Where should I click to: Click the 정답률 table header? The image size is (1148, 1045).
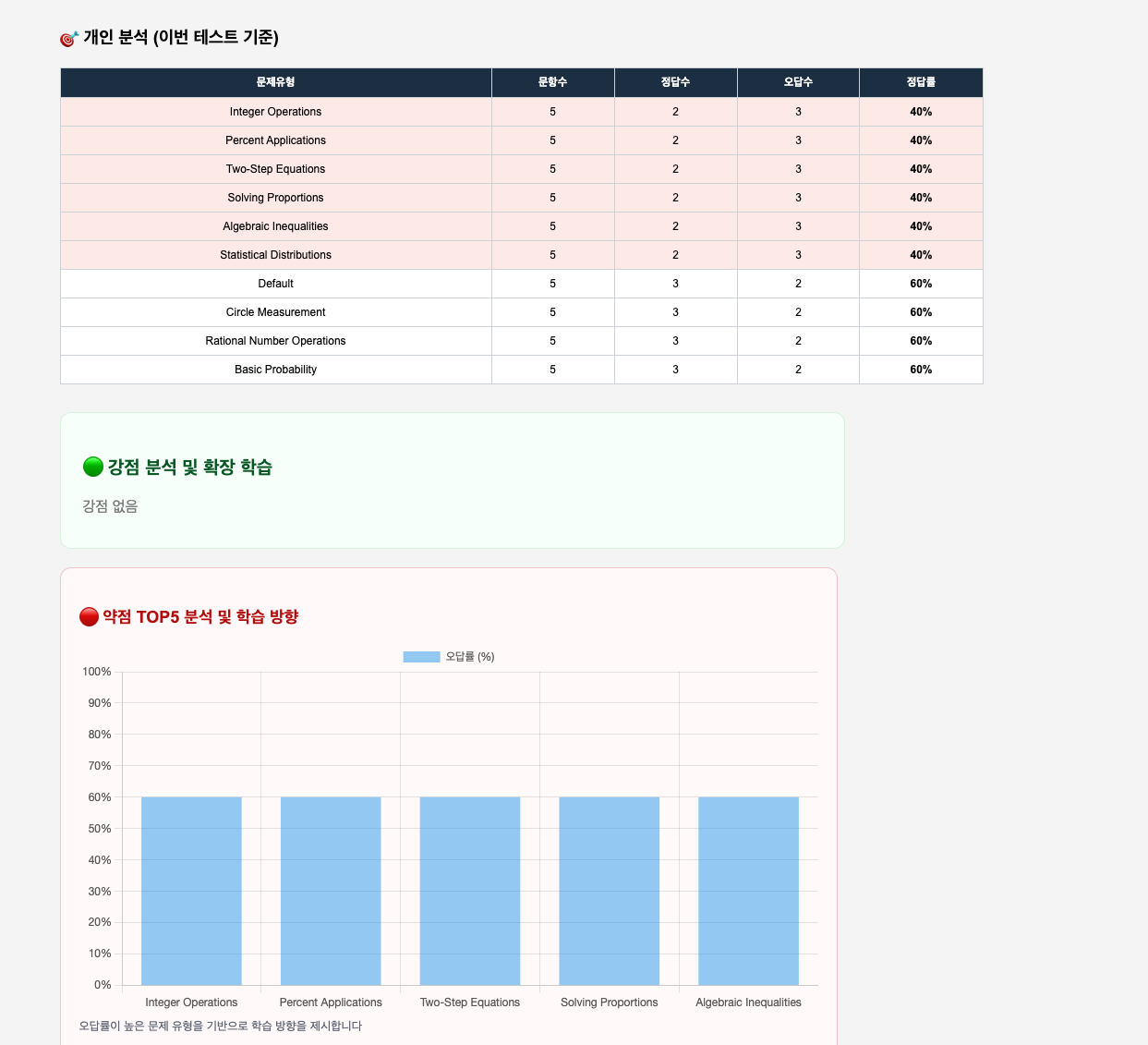pyautogui.click(x=922, y=82)
